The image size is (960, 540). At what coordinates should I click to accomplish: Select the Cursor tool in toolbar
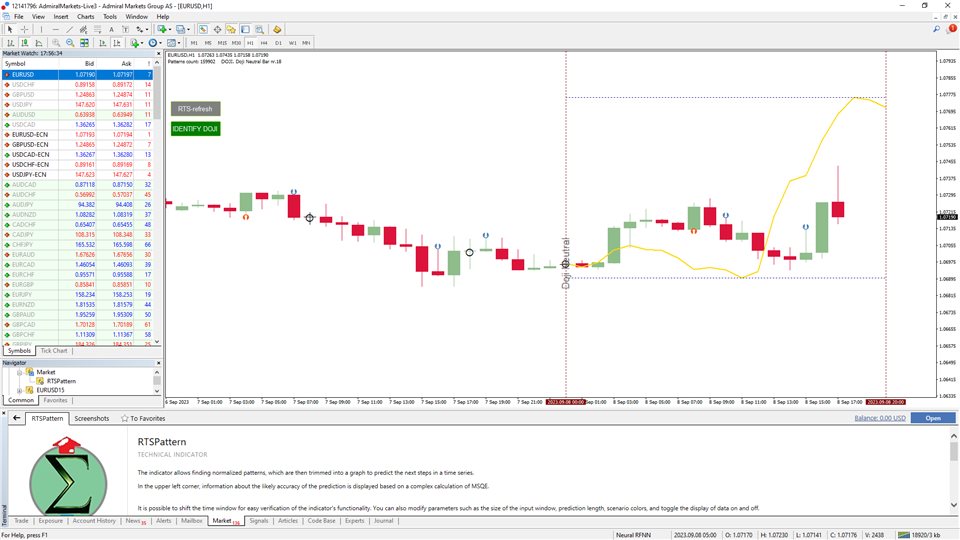[10, 29]
